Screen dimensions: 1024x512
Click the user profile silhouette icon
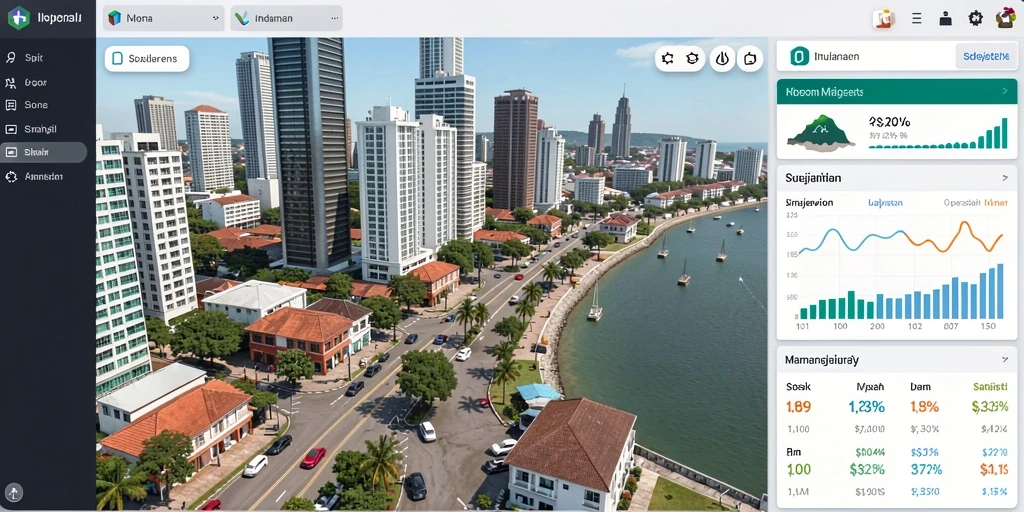pos(946,19)
